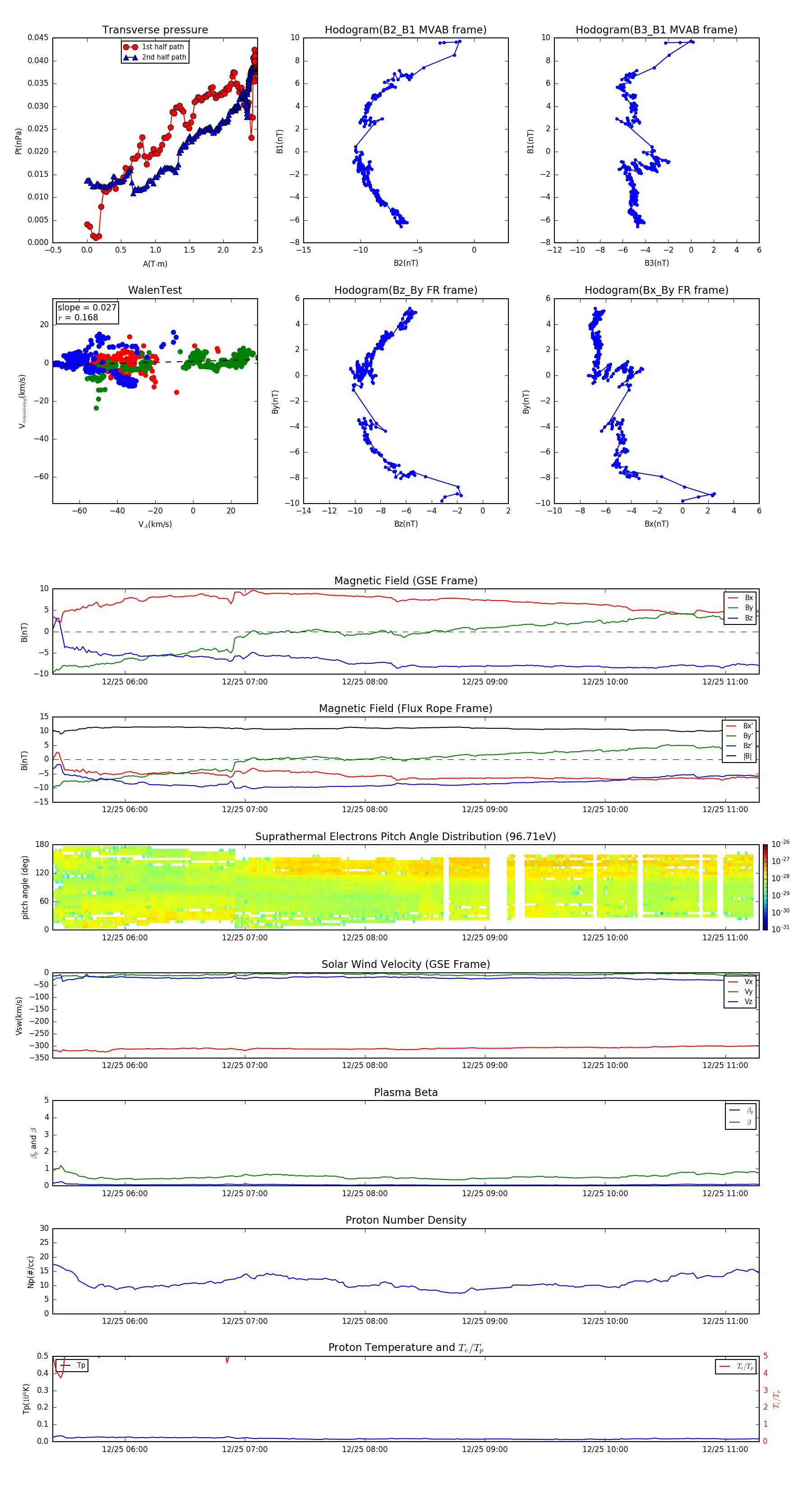Select Vy in the velocity legend
Image resolution: width=812 pixels, height=1489 pixels.
(x=740, y=992)
